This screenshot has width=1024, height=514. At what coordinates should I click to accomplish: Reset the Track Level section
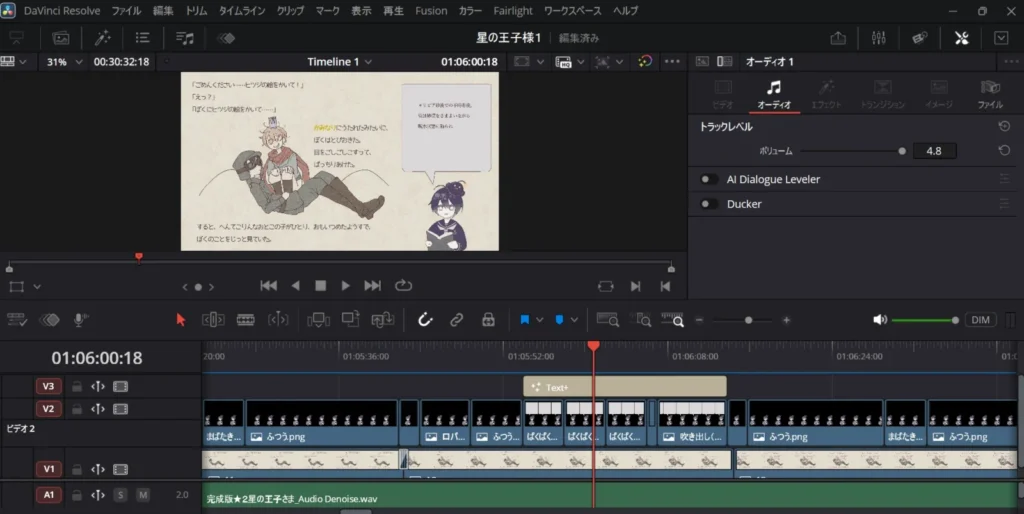[1004, 126]
